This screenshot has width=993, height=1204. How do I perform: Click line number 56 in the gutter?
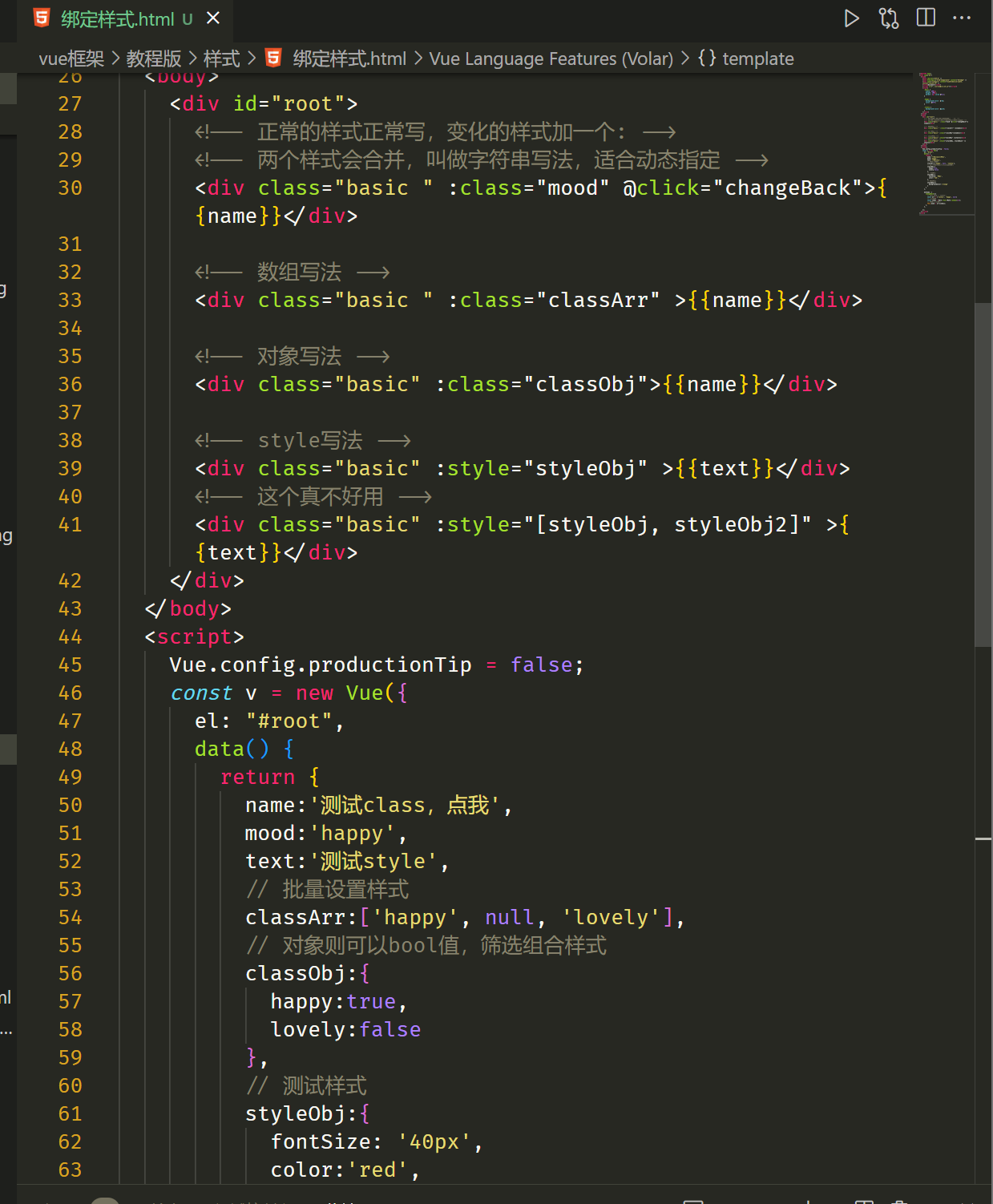(70, 973)
